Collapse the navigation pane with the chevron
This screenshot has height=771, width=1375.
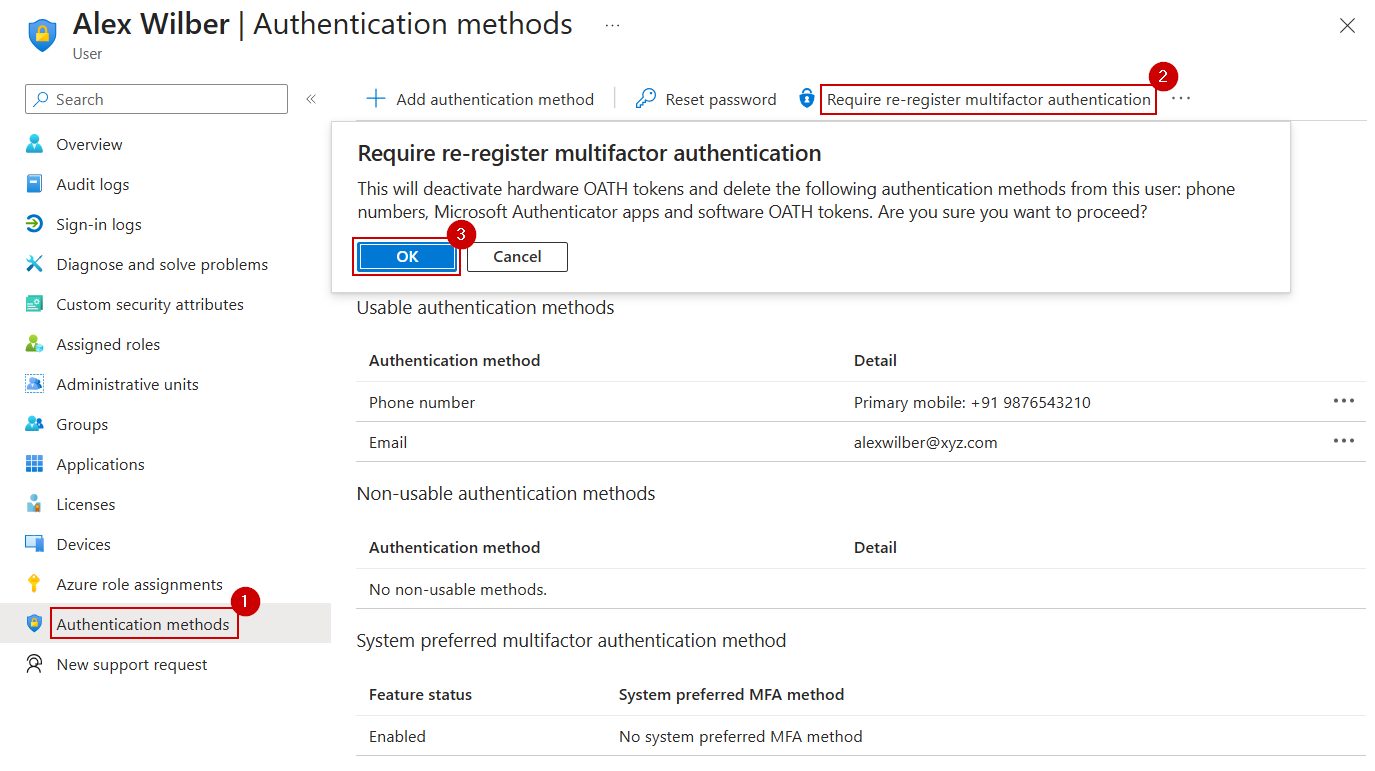(310, 99)
